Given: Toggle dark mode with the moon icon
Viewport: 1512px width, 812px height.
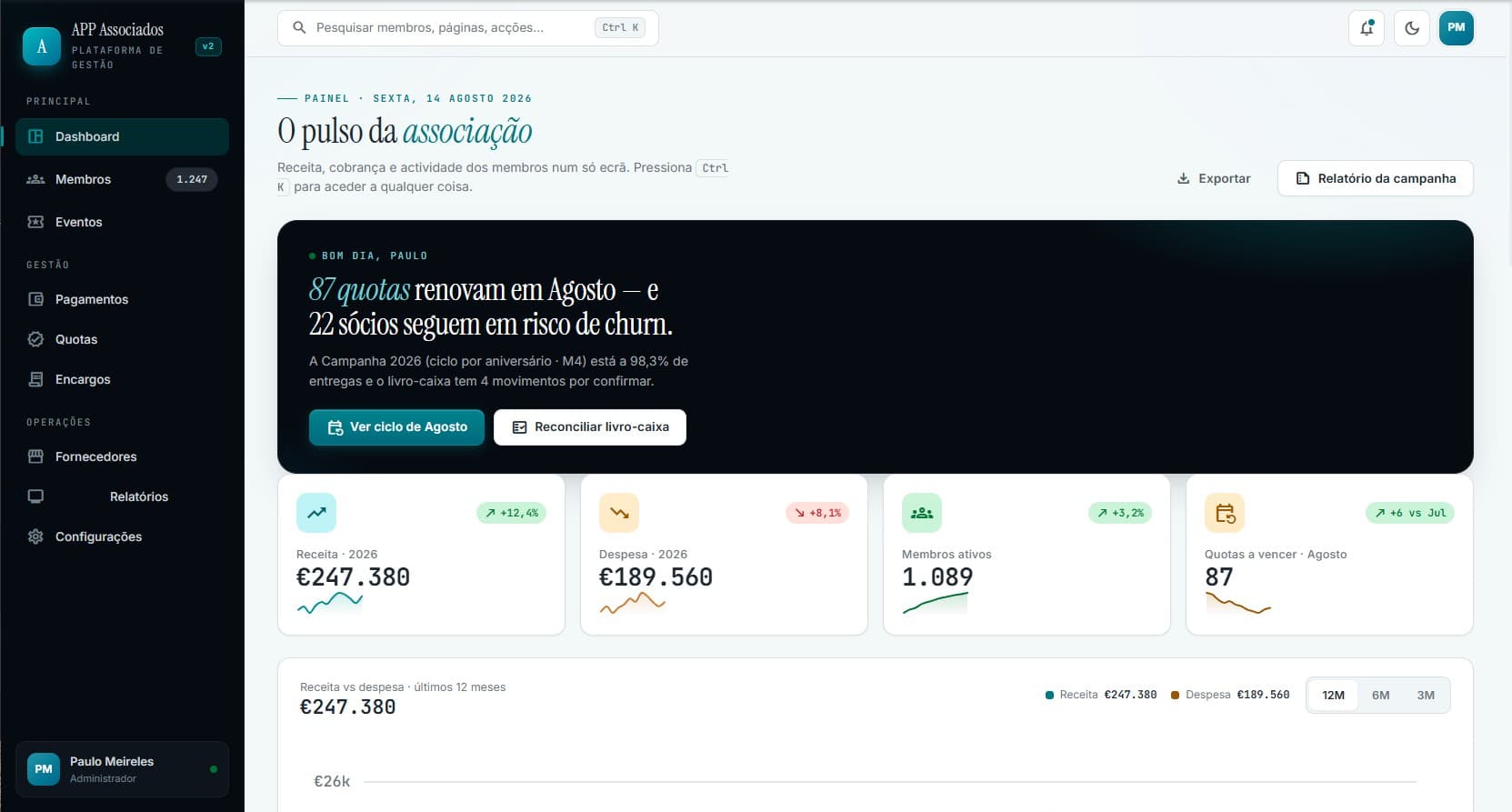Looking at the screenshot, I should click(1411, 28).
